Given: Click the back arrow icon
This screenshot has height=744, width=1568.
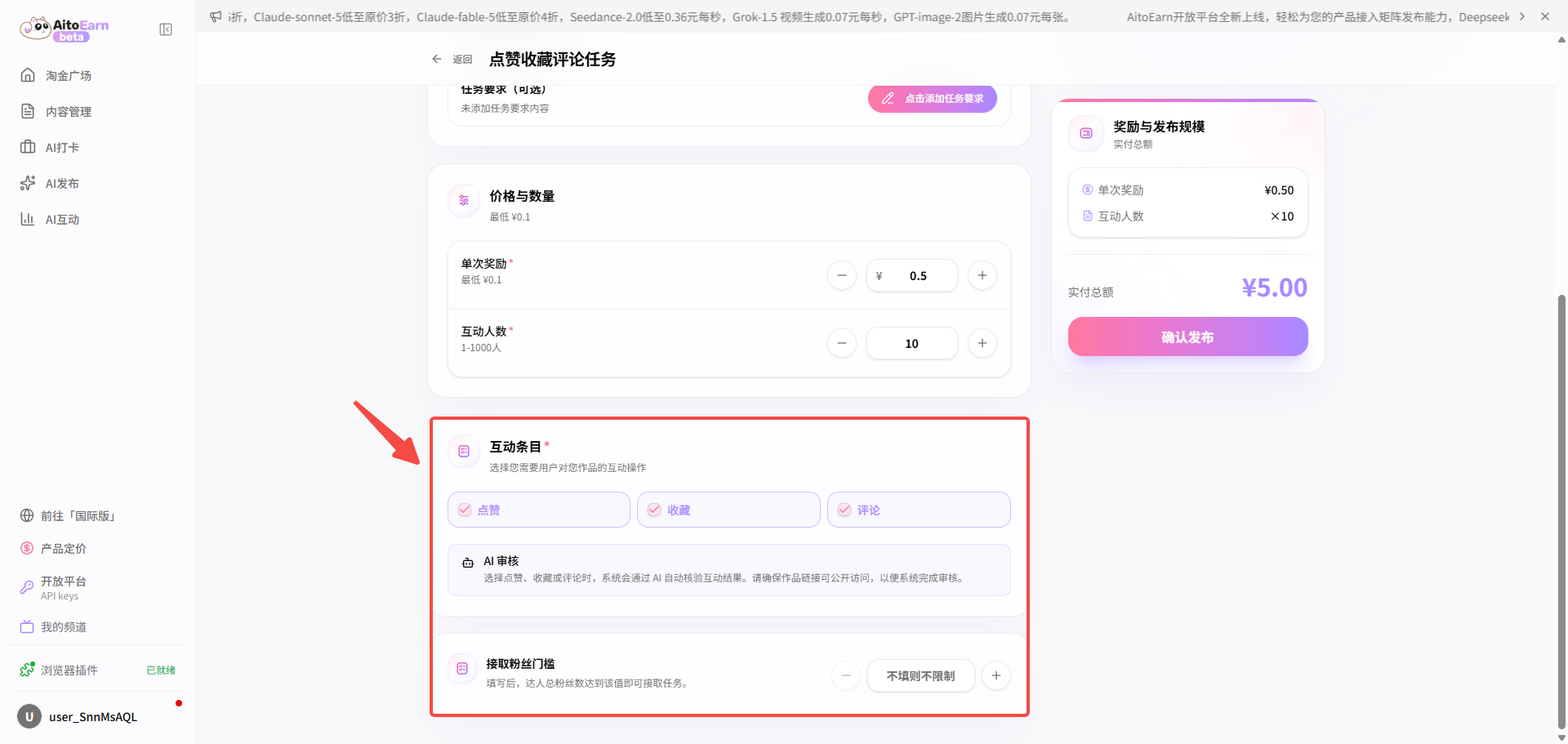Looking at the screenshot, I should point(437,59).
